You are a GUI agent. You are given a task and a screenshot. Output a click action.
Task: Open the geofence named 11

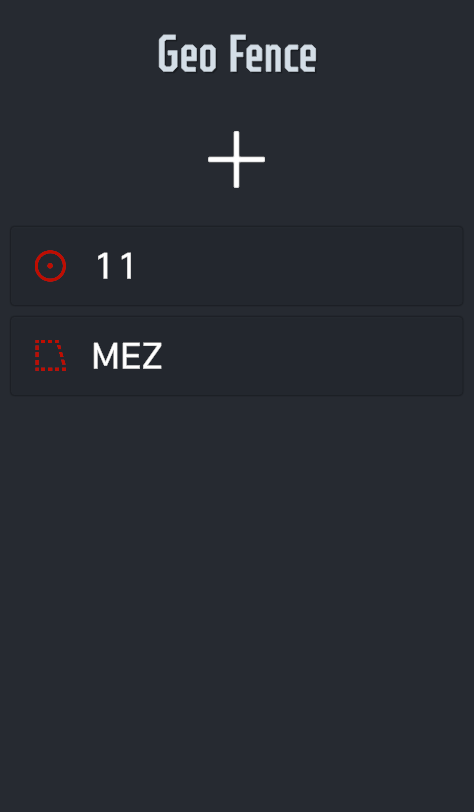237,266
